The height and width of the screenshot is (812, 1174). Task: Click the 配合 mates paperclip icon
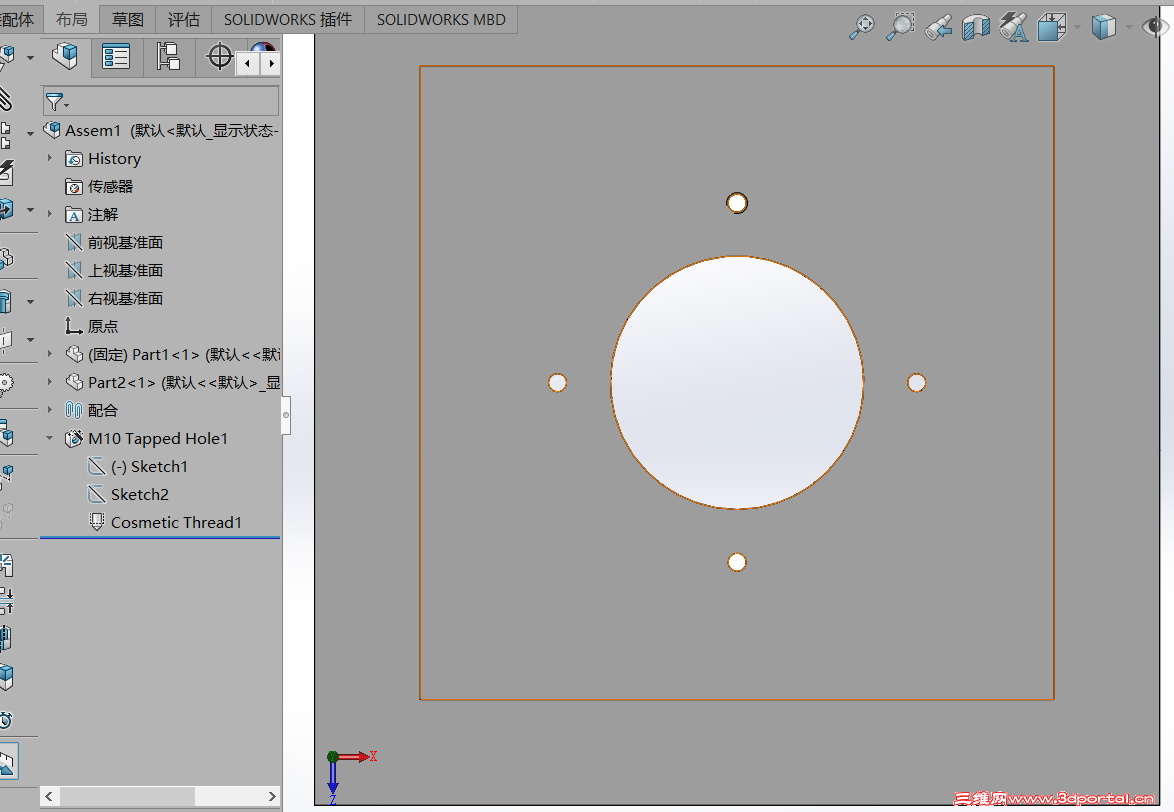[x=73, y=410]
